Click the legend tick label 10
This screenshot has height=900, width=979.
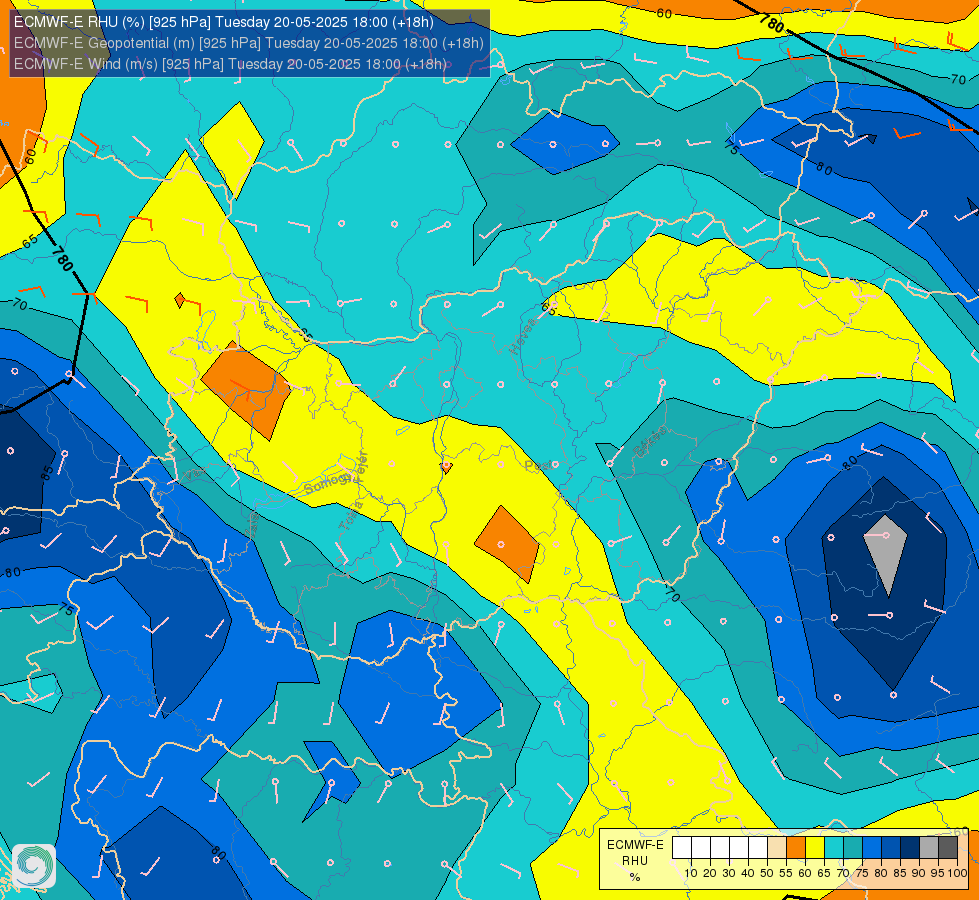[691, 873]
